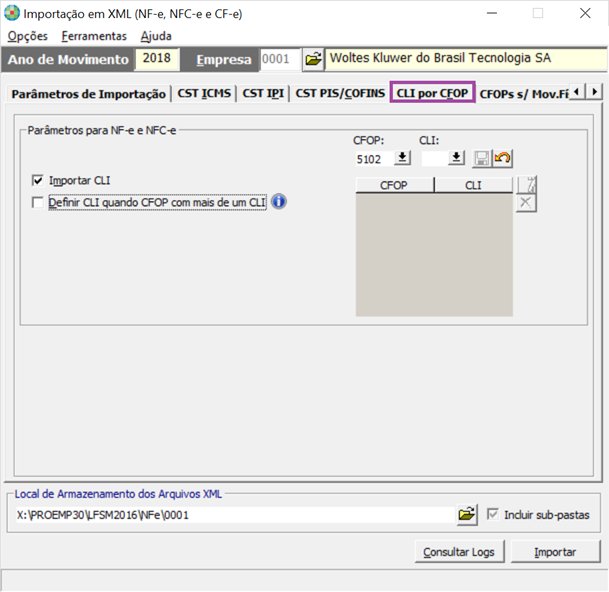This screenshot has height=592, width=609.
Task: Enable Definir CLI quando CFOP com mais de um CLI
Action: [x=38, y=202]
